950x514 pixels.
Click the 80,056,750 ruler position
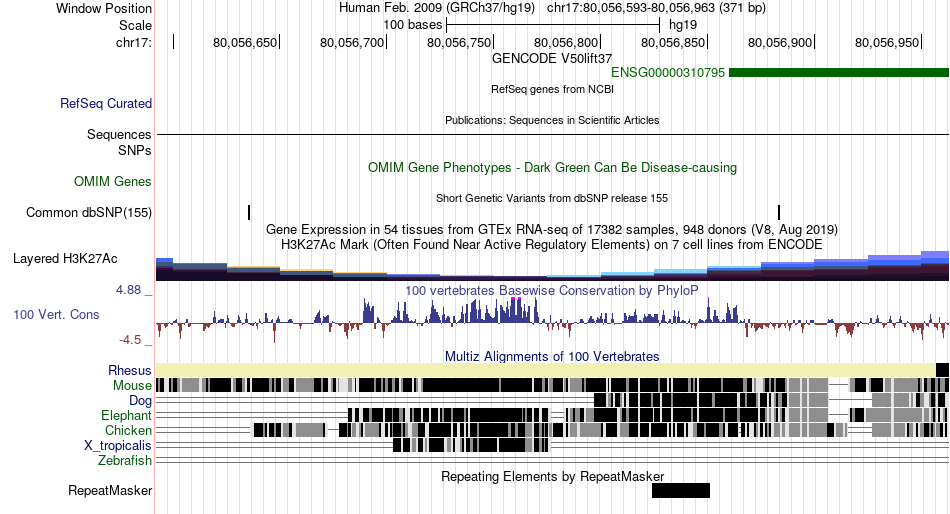(x=459, y=42)
